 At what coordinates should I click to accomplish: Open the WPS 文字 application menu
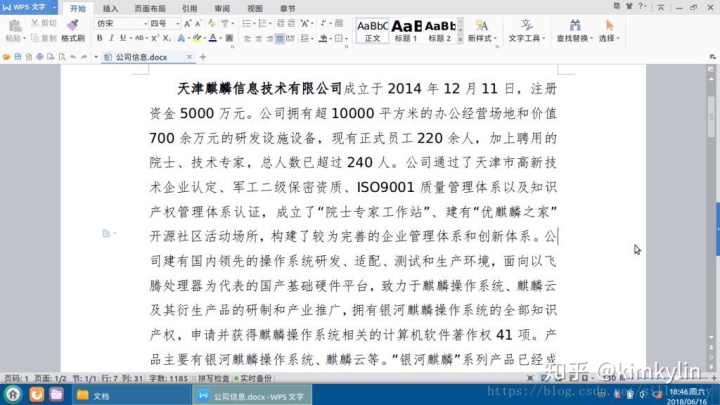point(28,7)
